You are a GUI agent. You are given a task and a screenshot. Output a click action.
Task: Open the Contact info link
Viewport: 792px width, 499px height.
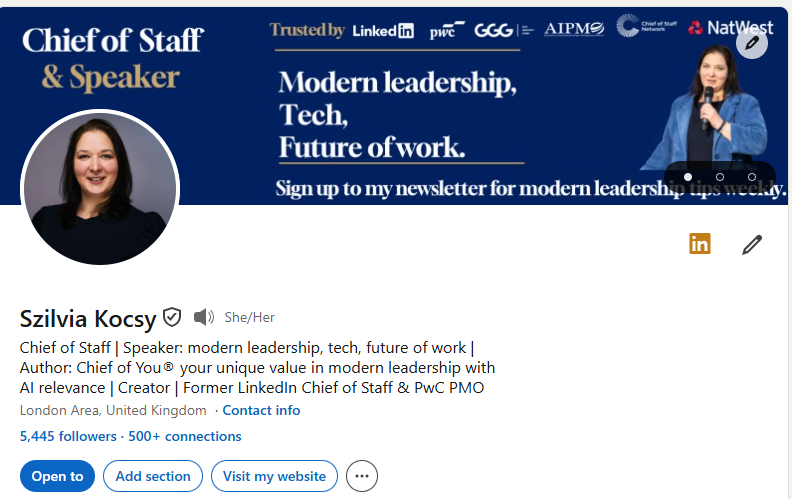point(261,410)
